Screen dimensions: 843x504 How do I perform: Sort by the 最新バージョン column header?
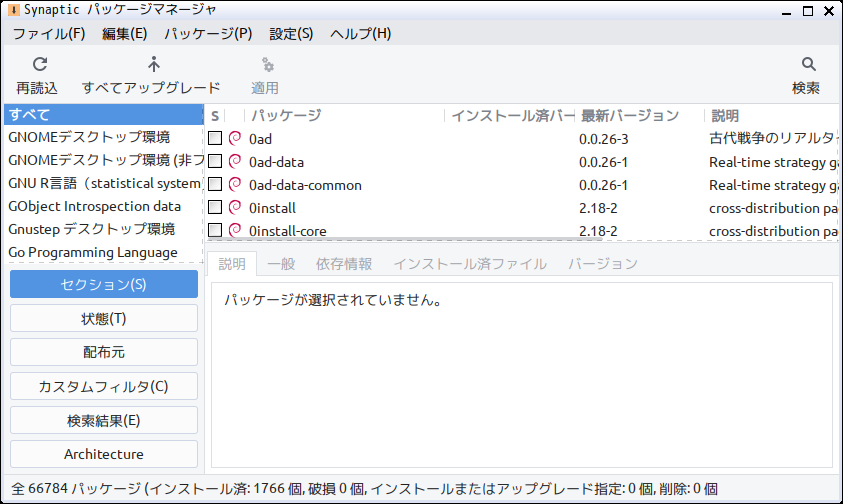pyautogui.click(x=630, y=115)
